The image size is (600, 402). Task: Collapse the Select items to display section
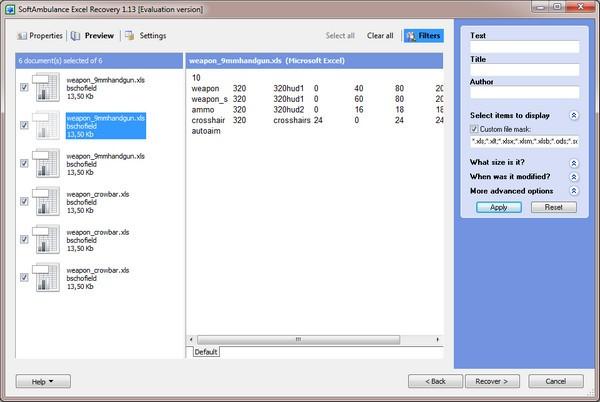(x=574, y=115)
